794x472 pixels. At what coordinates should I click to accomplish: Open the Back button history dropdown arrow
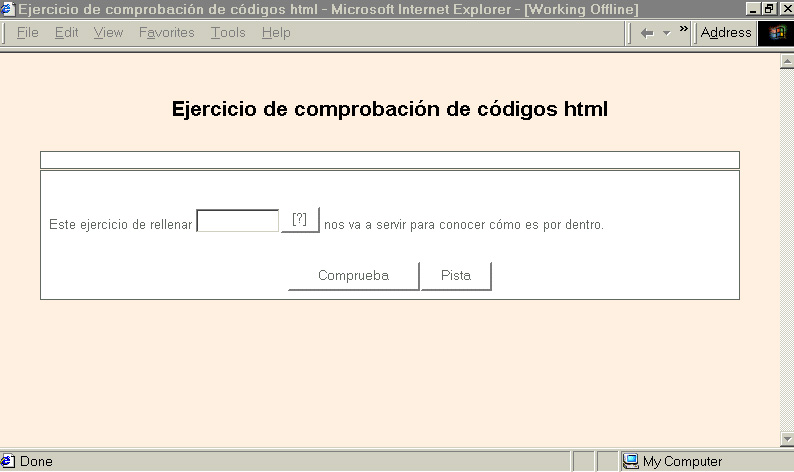666,33
